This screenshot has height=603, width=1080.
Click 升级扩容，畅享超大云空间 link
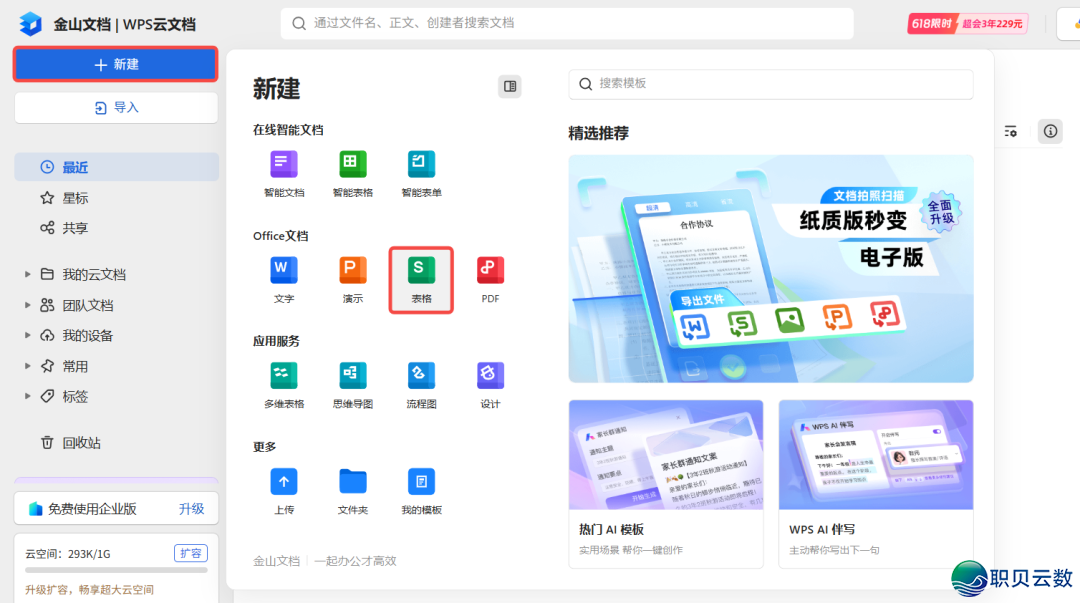click(90, 589)
